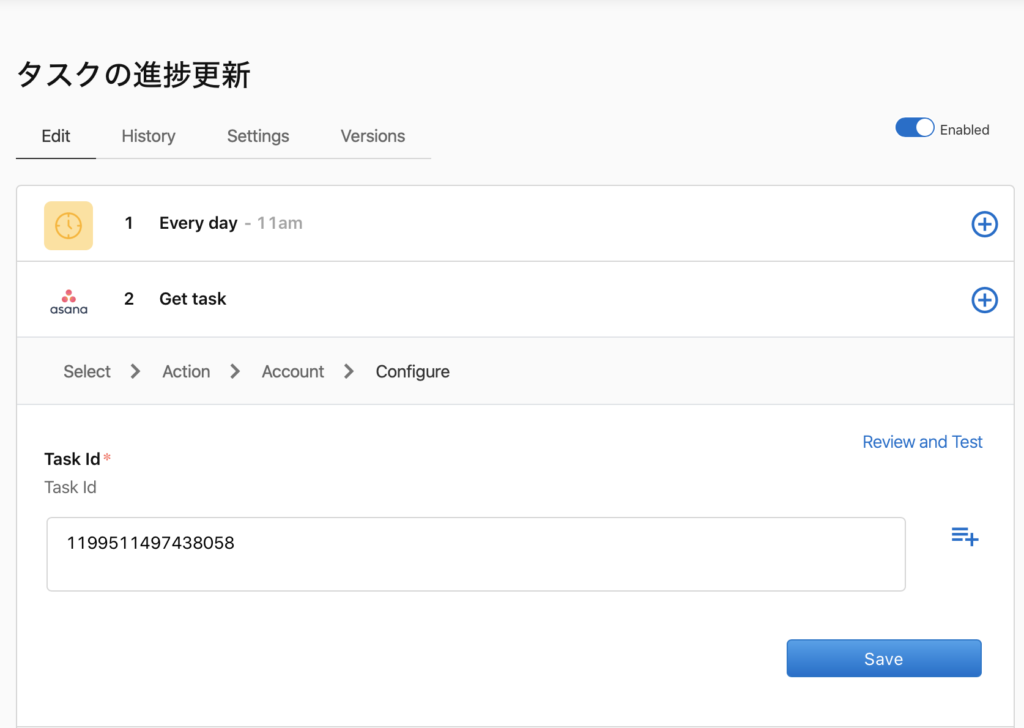View the Versions tab
Screen dimensions: 1024x728
372,136
